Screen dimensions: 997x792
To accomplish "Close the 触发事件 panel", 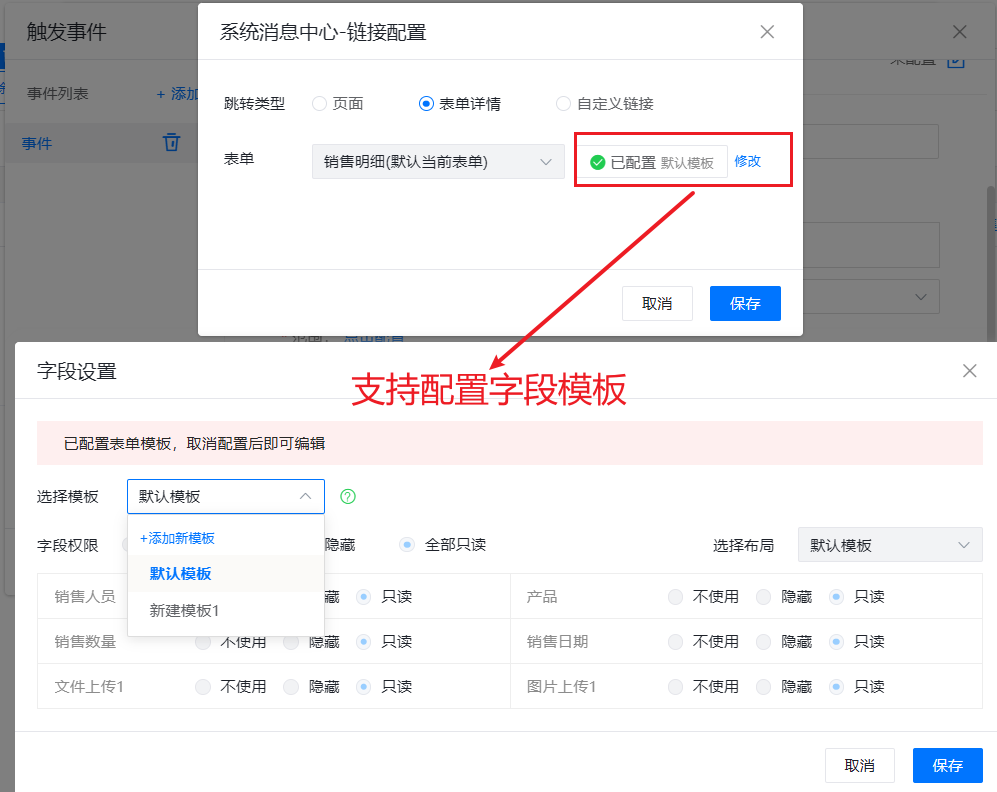I will (x=959, y=32).
